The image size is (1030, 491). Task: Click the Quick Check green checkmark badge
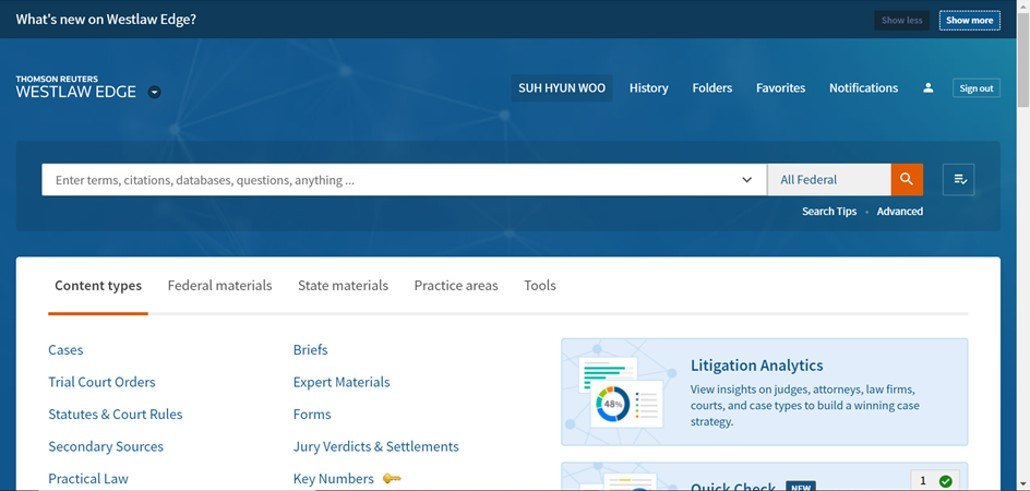click(x=945, y=481)
